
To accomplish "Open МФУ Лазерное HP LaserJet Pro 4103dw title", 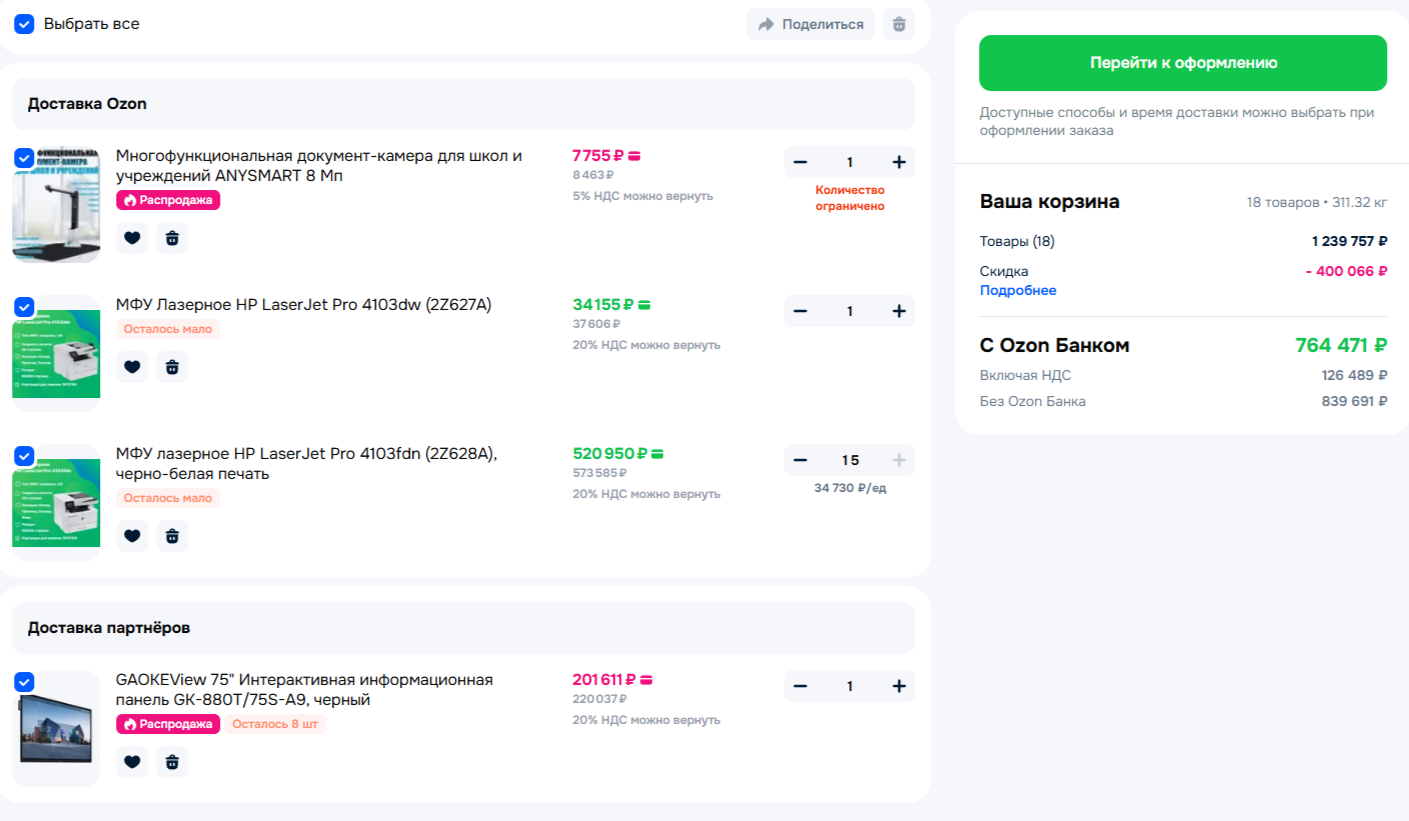I will (x=304, y=305).
